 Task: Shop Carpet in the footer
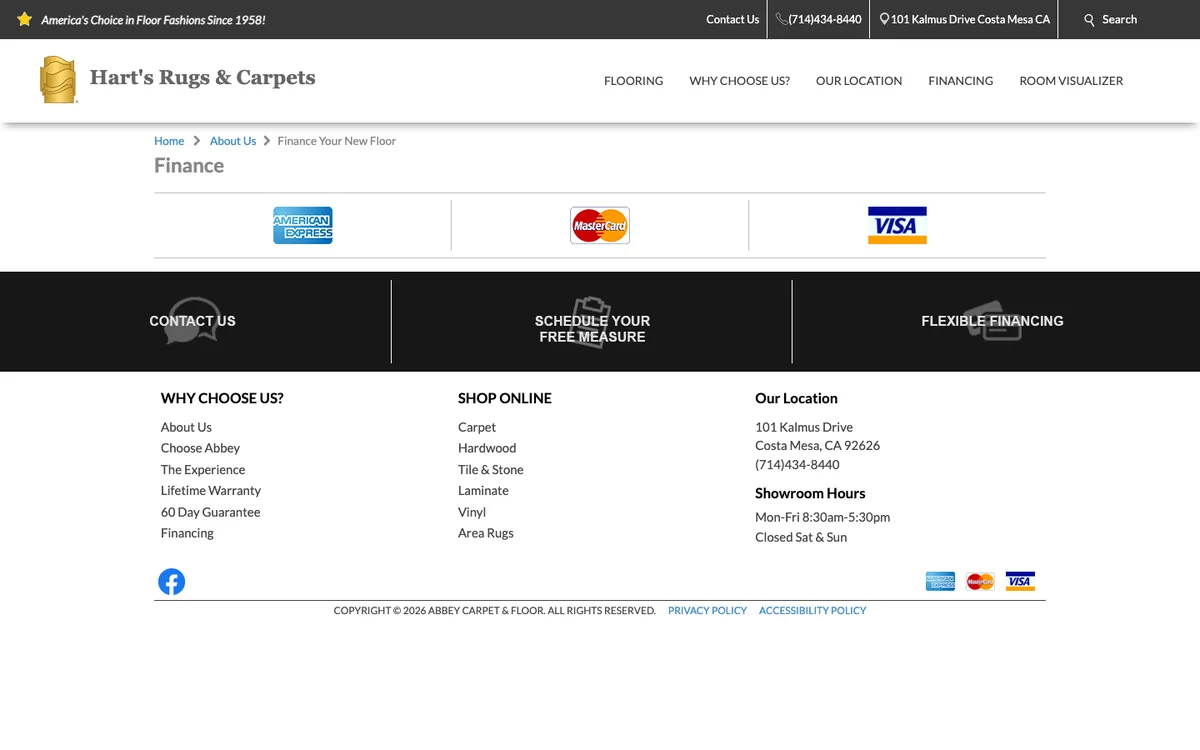coord(477,427)
